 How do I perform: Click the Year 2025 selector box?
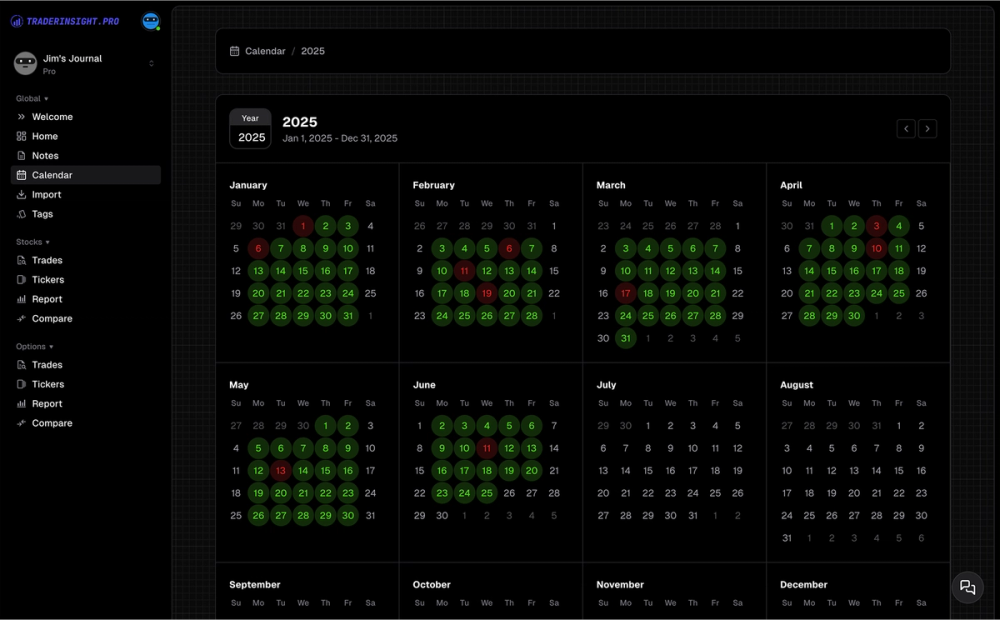point(250,128)
